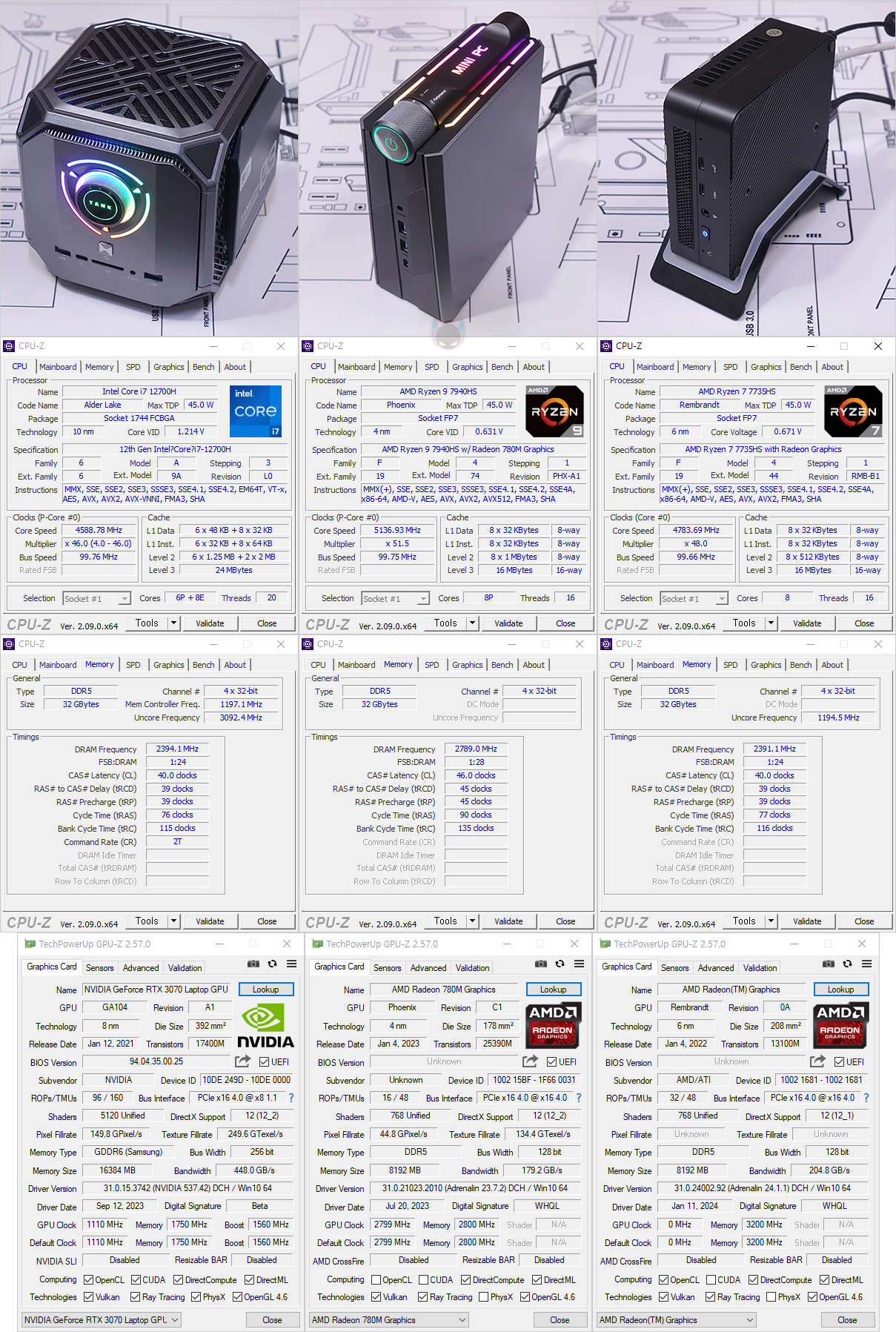Open the Socket #1 selection dropdown in Core i7 CPU-Z
This screenshot has height=1332, width=896.
[97, 599]
